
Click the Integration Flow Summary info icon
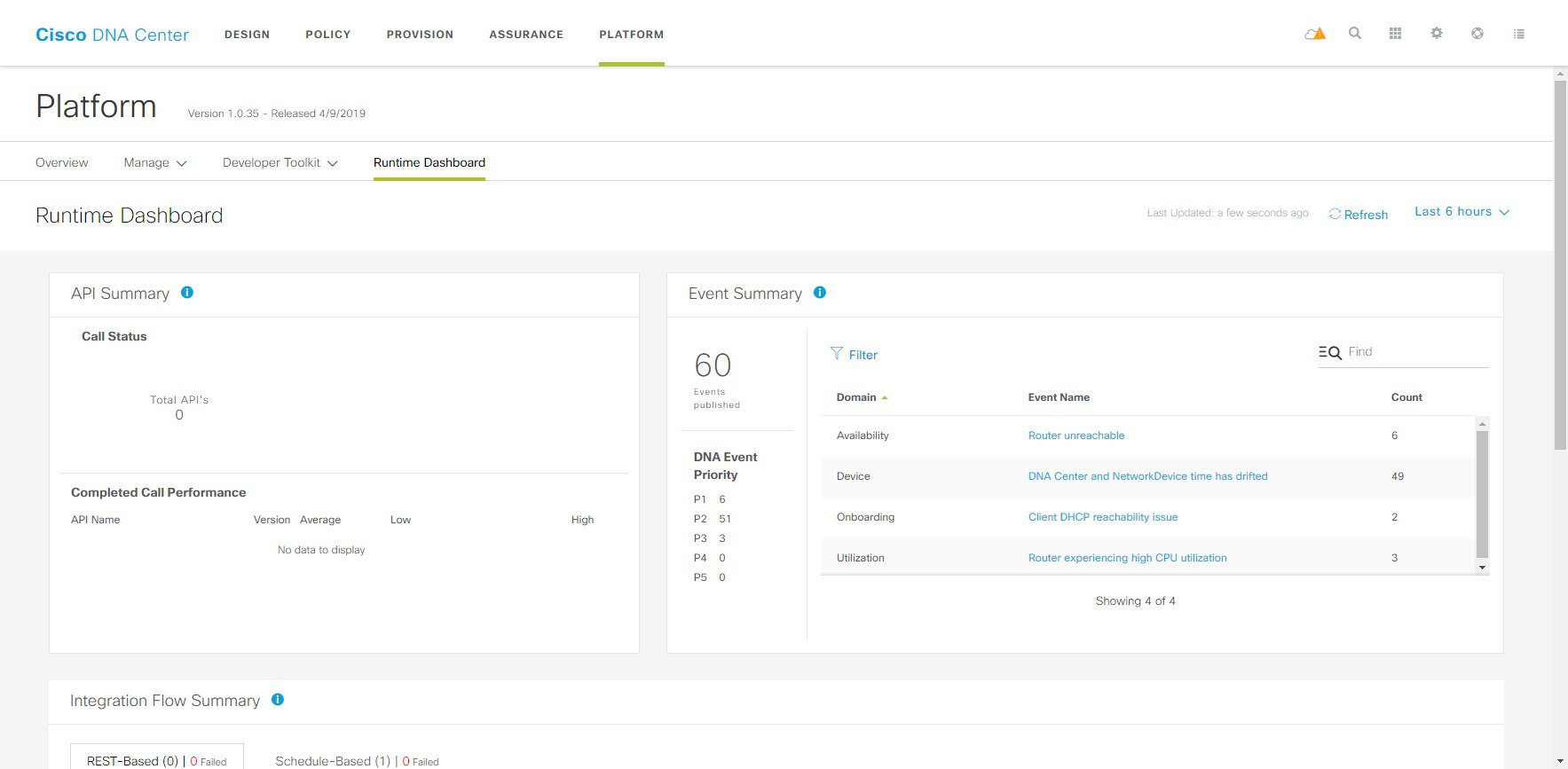(278, 700)
